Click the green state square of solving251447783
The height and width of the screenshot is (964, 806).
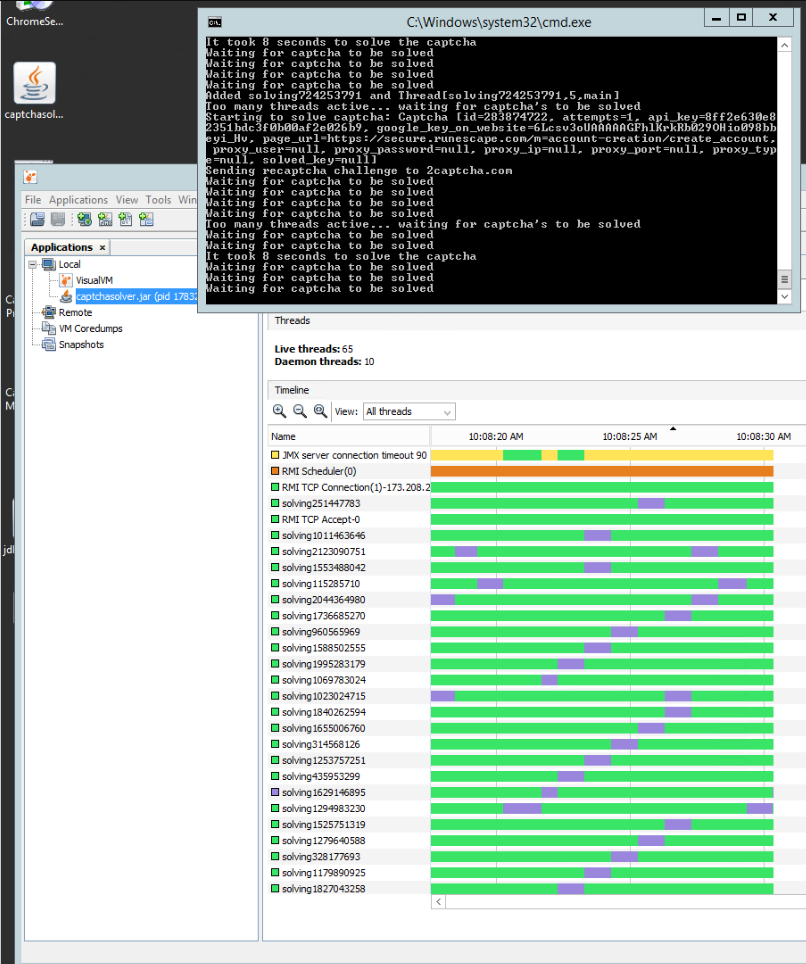[x=275, y=503]
